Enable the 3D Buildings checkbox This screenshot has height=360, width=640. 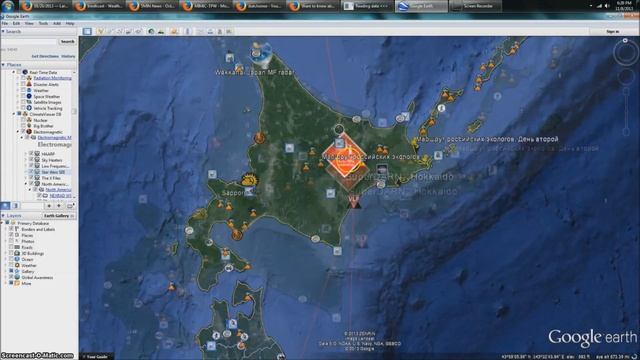coord(11,253)
